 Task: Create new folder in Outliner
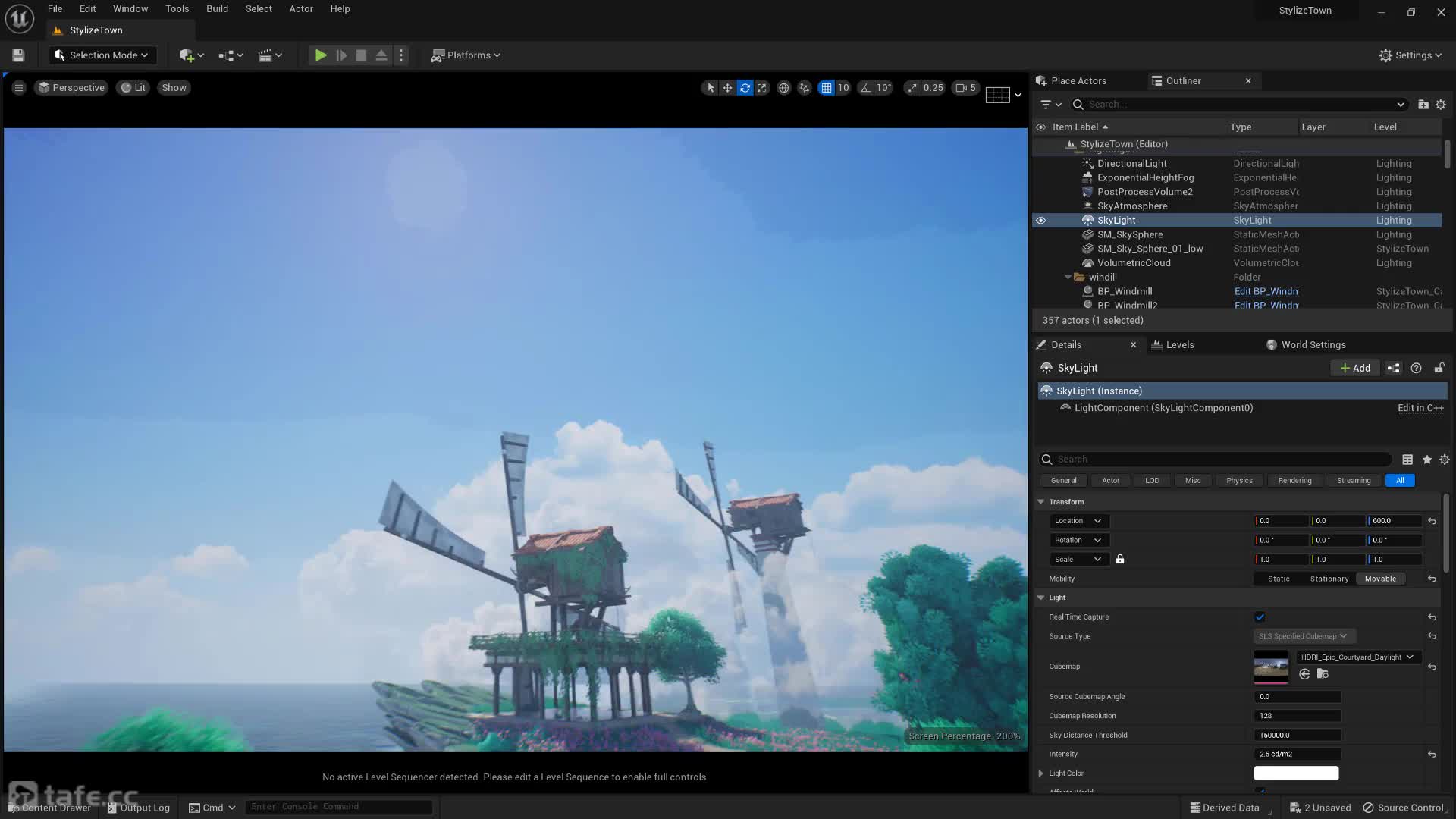coord(1423,105)
